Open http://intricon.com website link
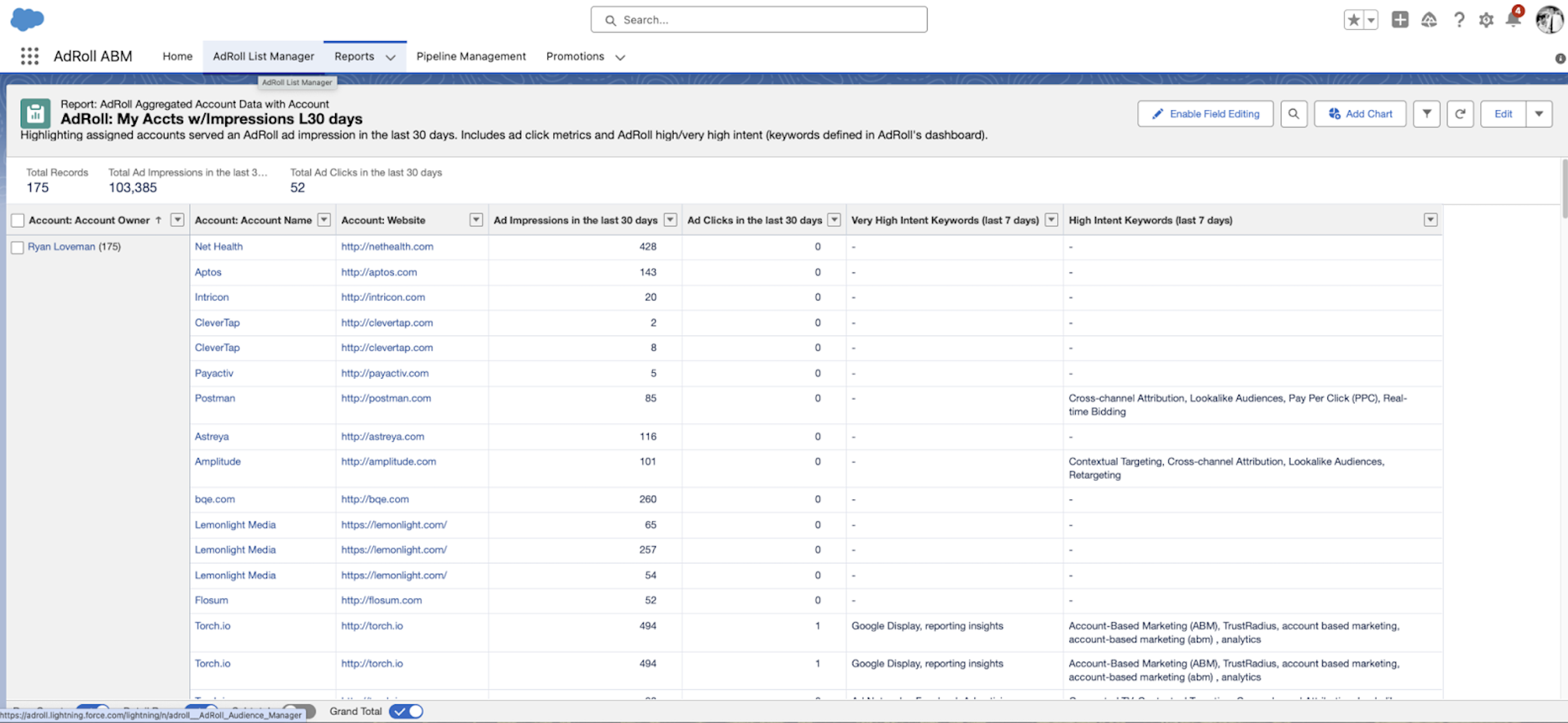The height and width of the screenshot is (723, 1568). [x=383, y=297]
